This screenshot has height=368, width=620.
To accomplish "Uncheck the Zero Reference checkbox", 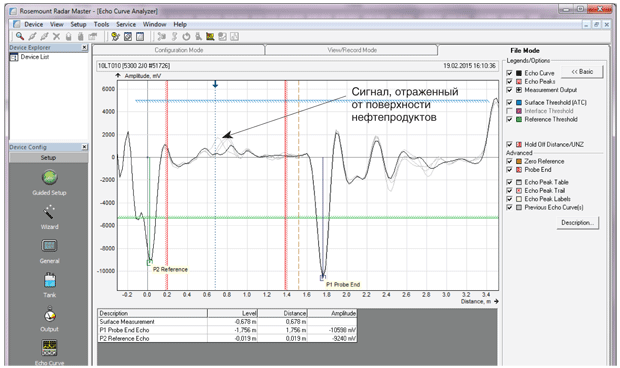I will (x=509, y=161).
